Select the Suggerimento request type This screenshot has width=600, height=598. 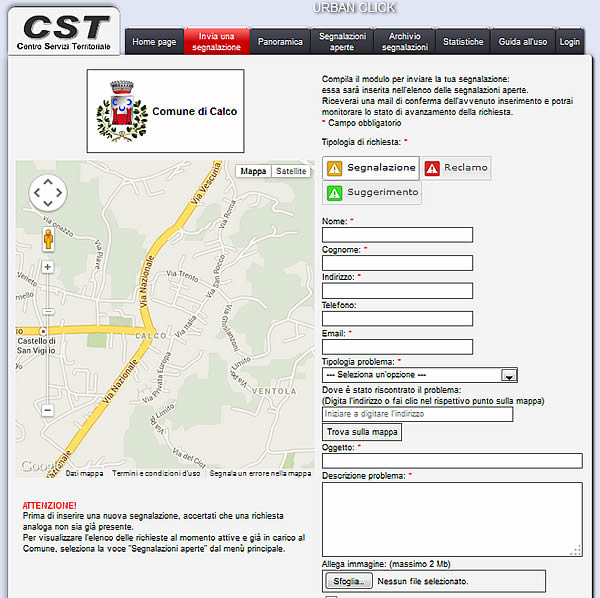[372, 192]
